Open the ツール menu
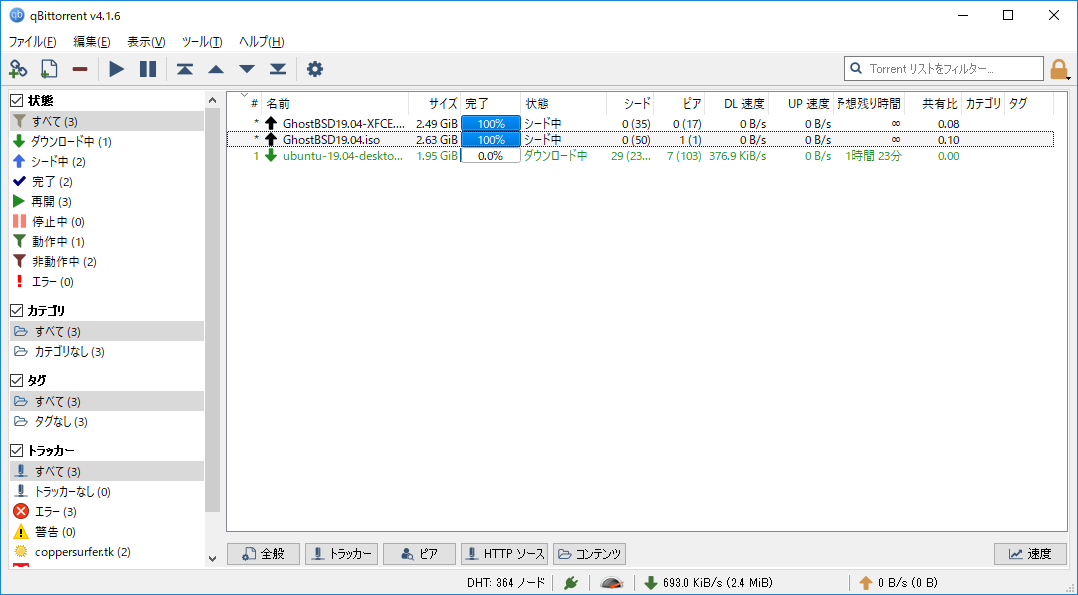Image resolution: width=1078 pixels, height=595 pixels. (202, 42)
